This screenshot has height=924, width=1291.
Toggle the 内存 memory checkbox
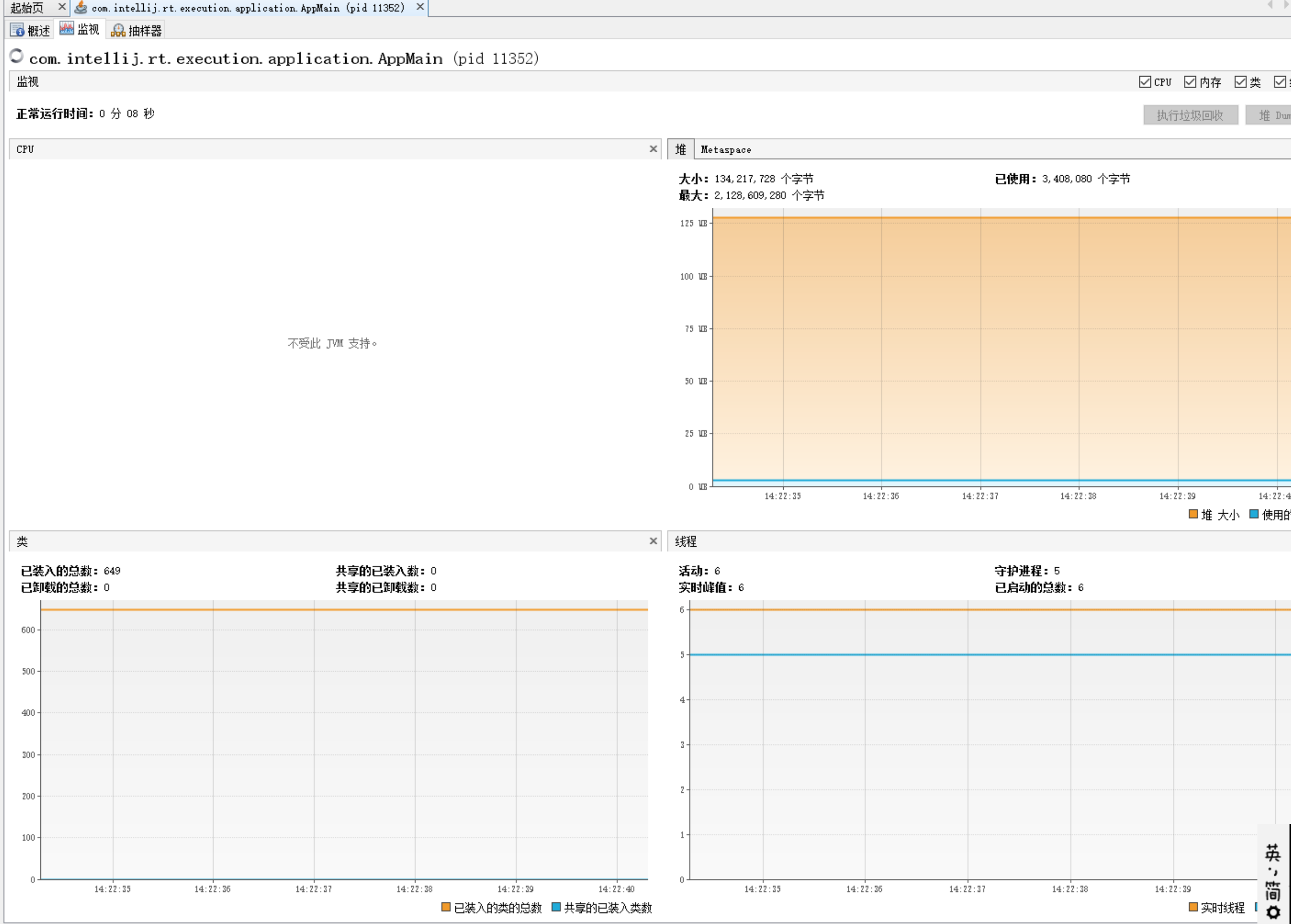1190,82
